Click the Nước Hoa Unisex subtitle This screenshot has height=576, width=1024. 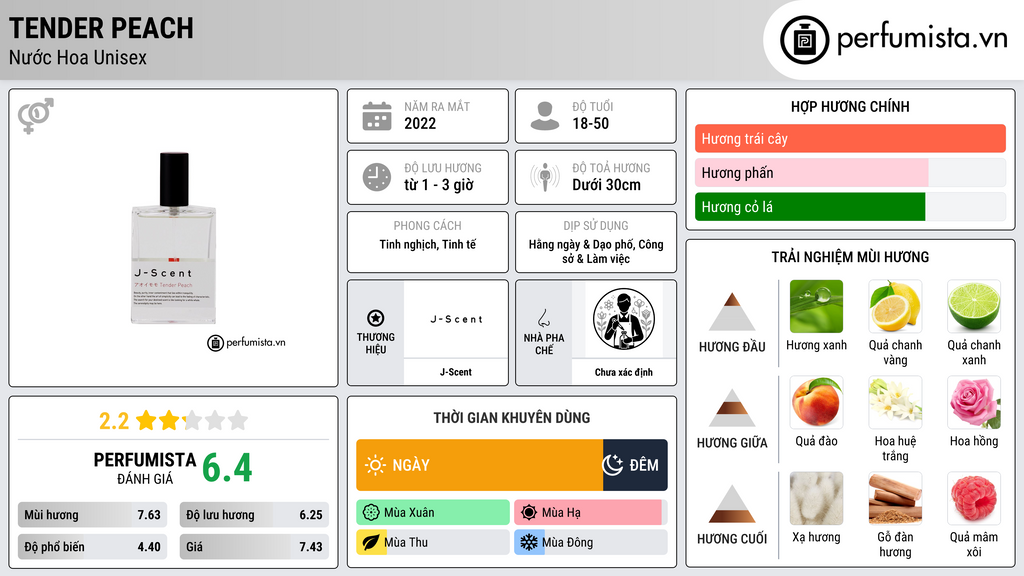click(x=78, y=57)
